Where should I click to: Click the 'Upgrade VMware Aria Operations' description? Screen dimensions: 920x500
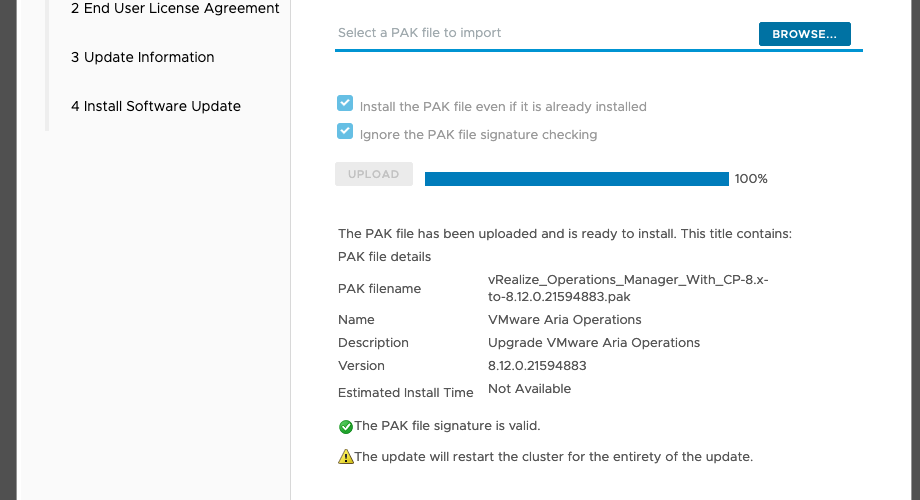pyautogui.click(x=594, y=343)
